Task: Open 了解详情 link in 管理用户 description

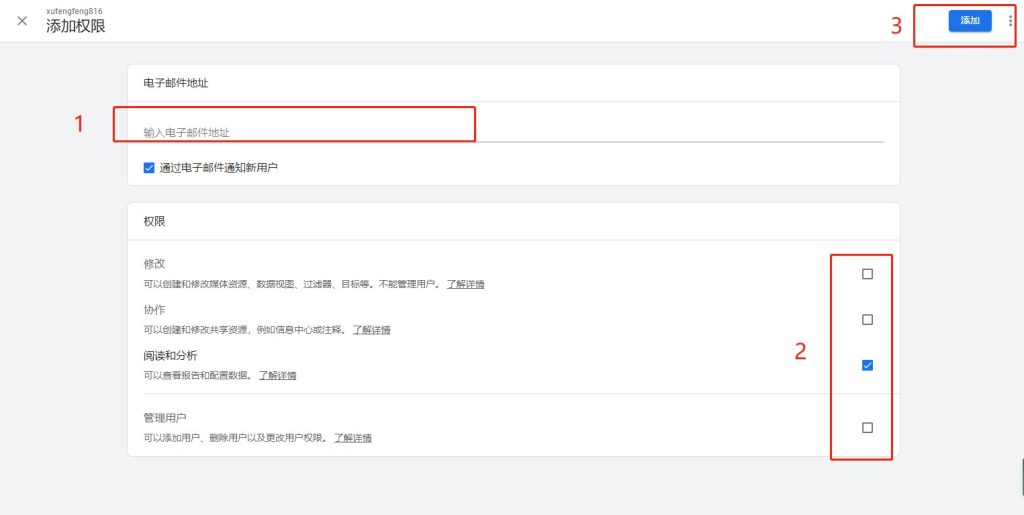Action: point(352,438)
